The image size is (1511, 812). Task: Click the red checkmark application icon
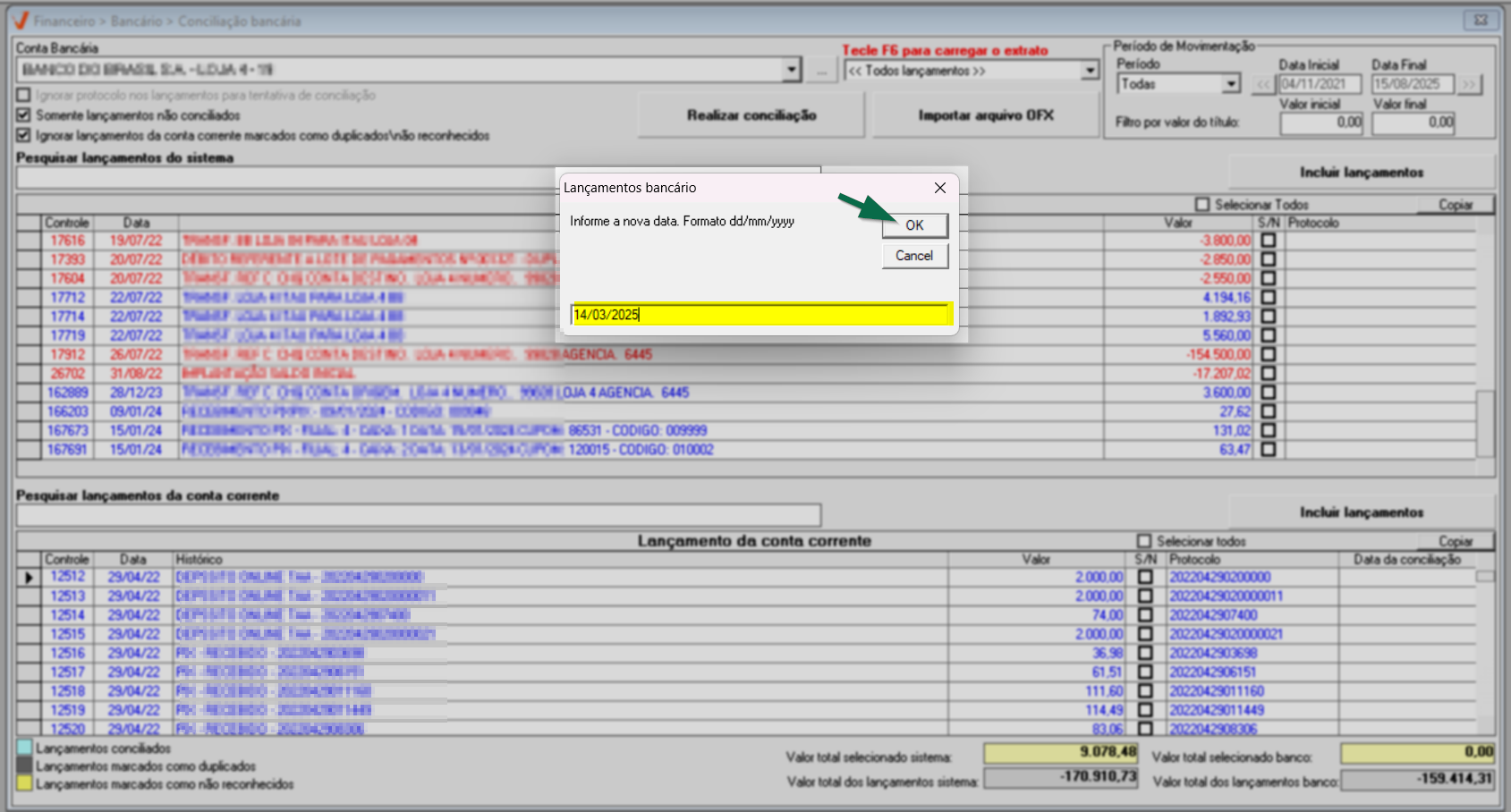click(21, 21)
